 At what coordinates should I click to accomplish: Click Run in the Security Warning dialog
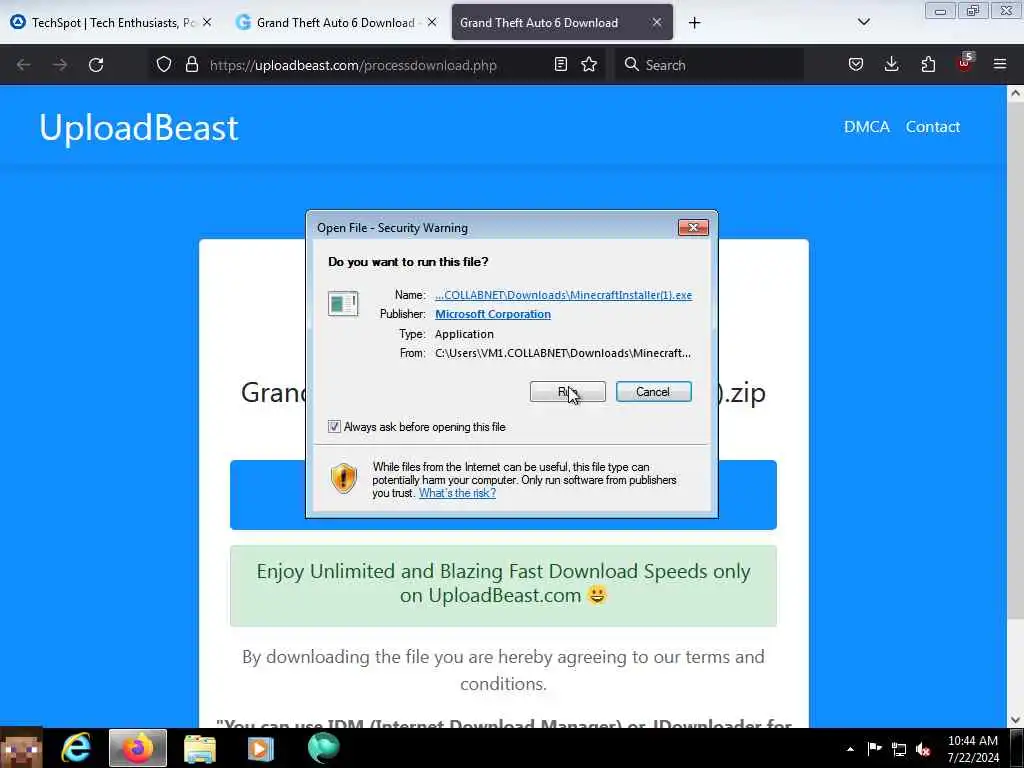[x=568, y=392]
